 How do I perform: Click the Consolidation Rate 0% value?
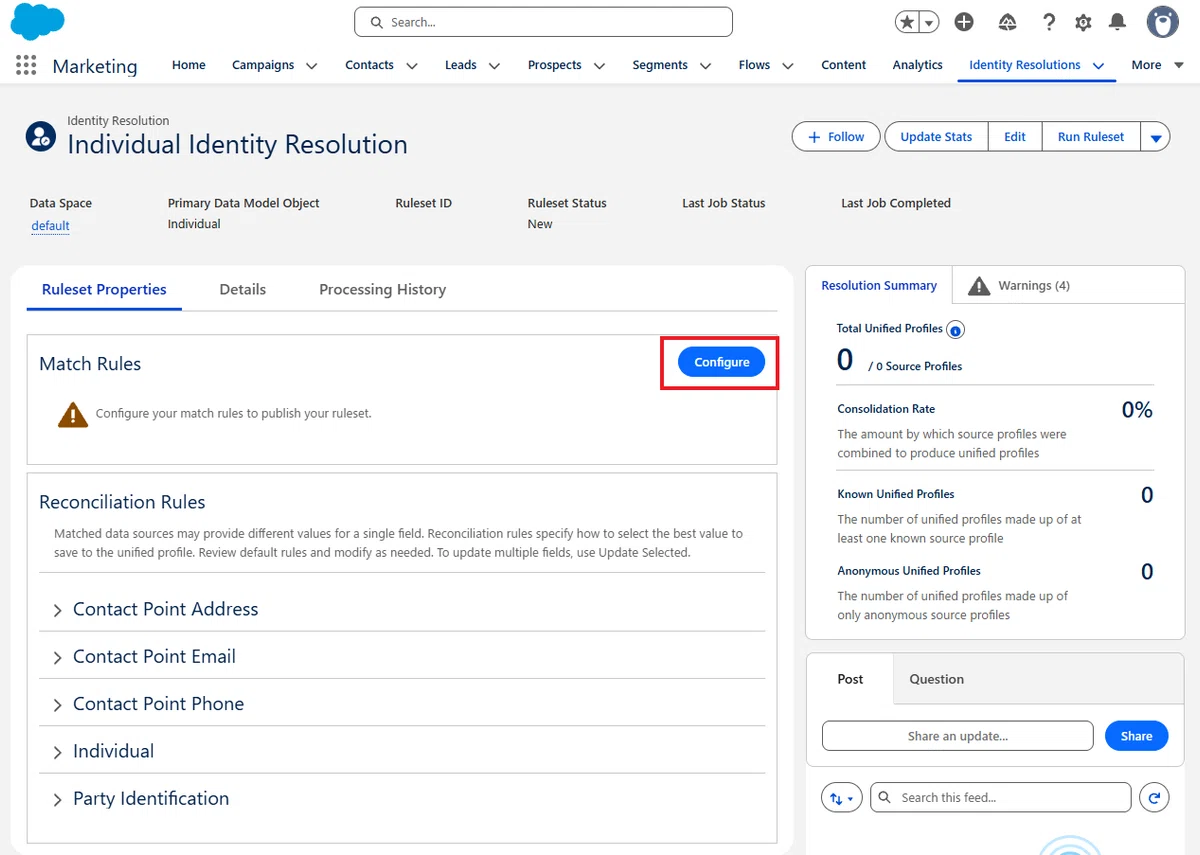point(1137,410)
